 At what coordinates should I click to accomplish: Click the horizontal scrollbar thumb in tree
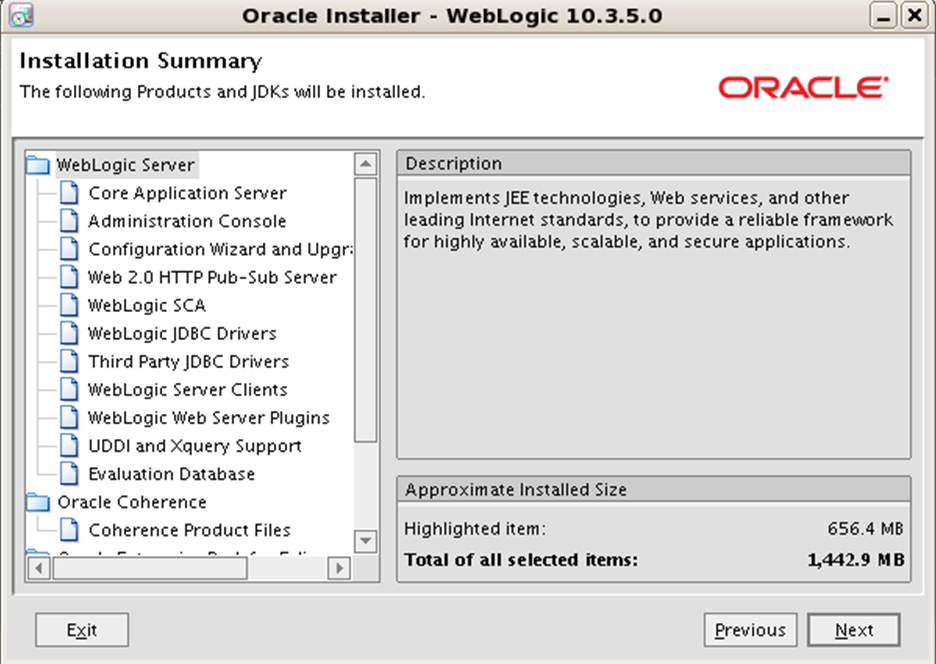[150, 568]
